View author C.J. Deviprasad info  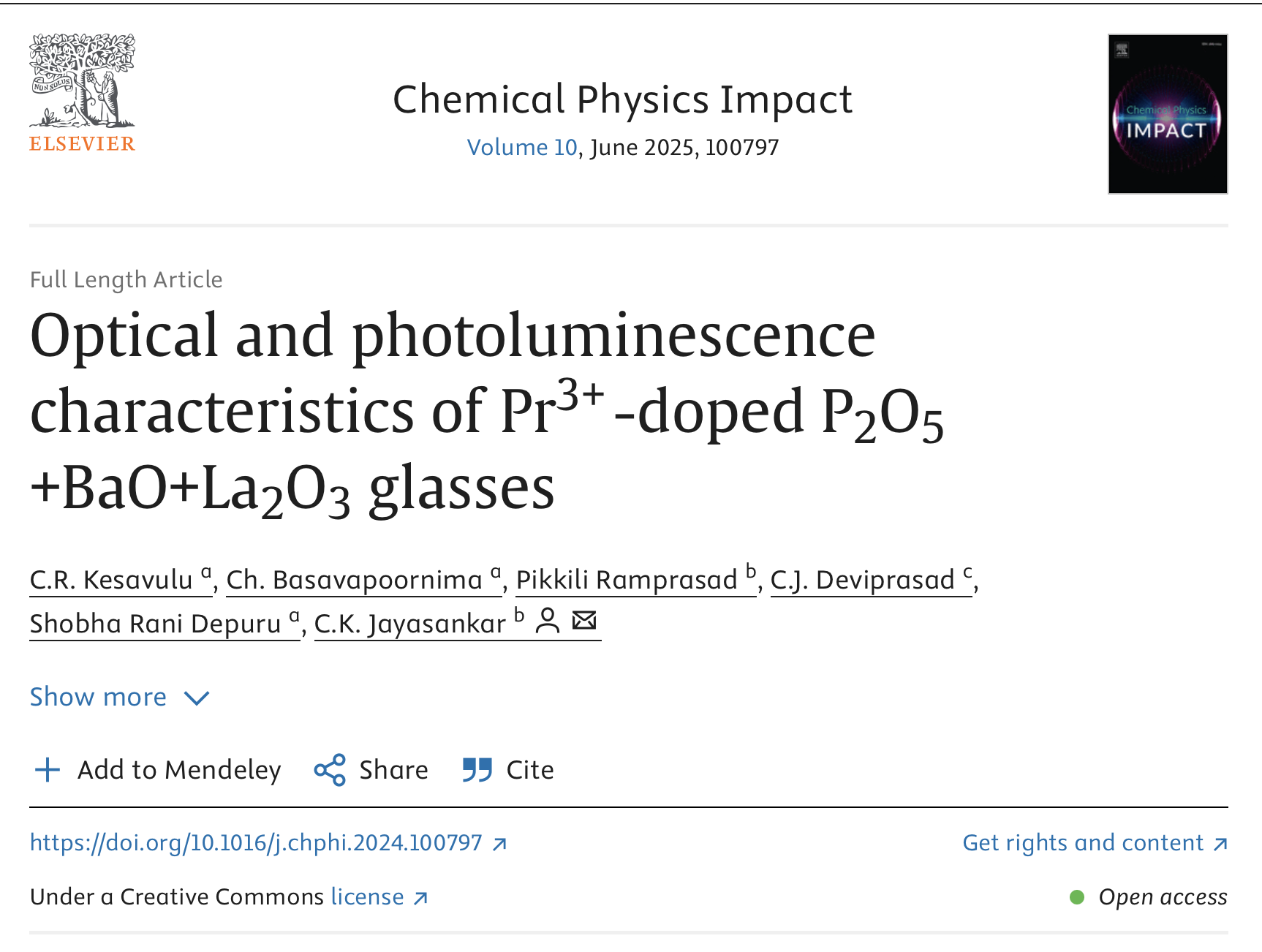(x=863, y=580)
